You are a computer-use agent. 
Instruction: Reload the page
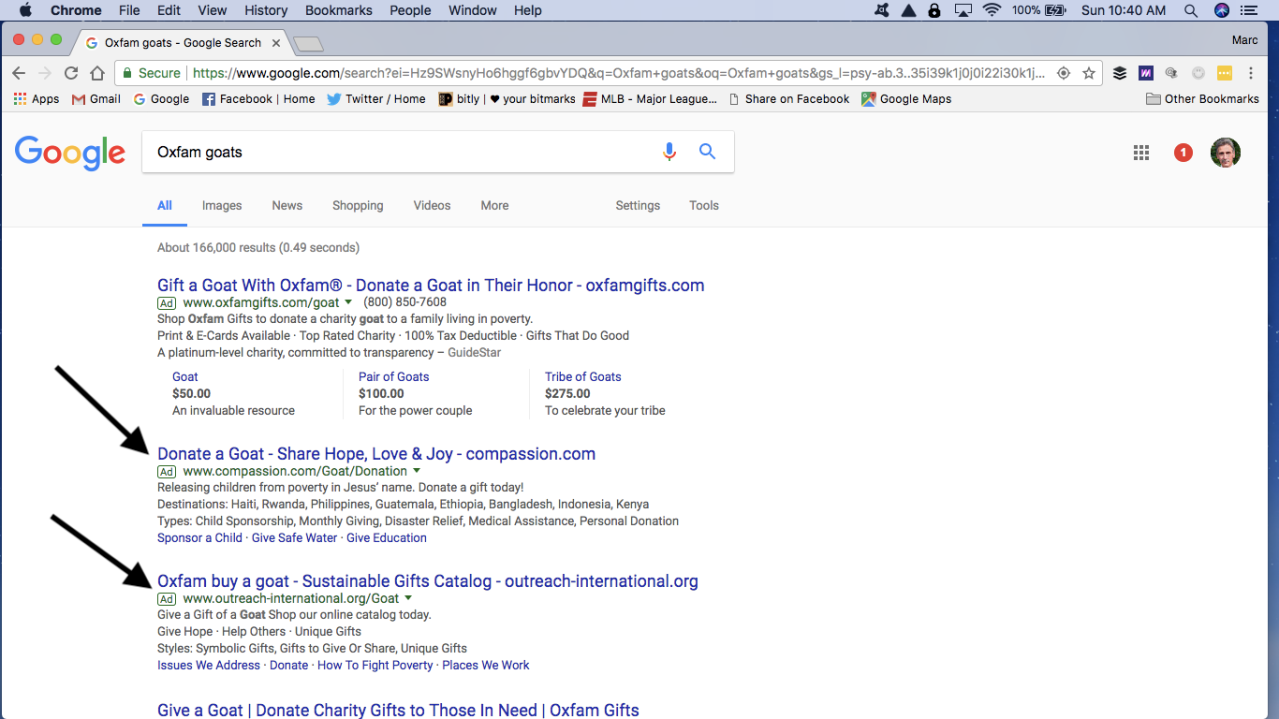tap(71, 73)
